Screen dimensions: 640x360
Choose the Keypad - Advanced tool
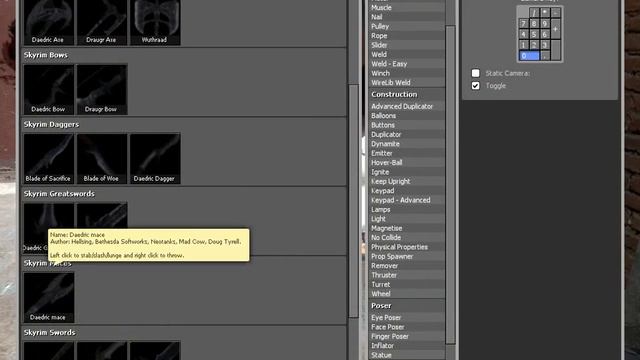407,200
